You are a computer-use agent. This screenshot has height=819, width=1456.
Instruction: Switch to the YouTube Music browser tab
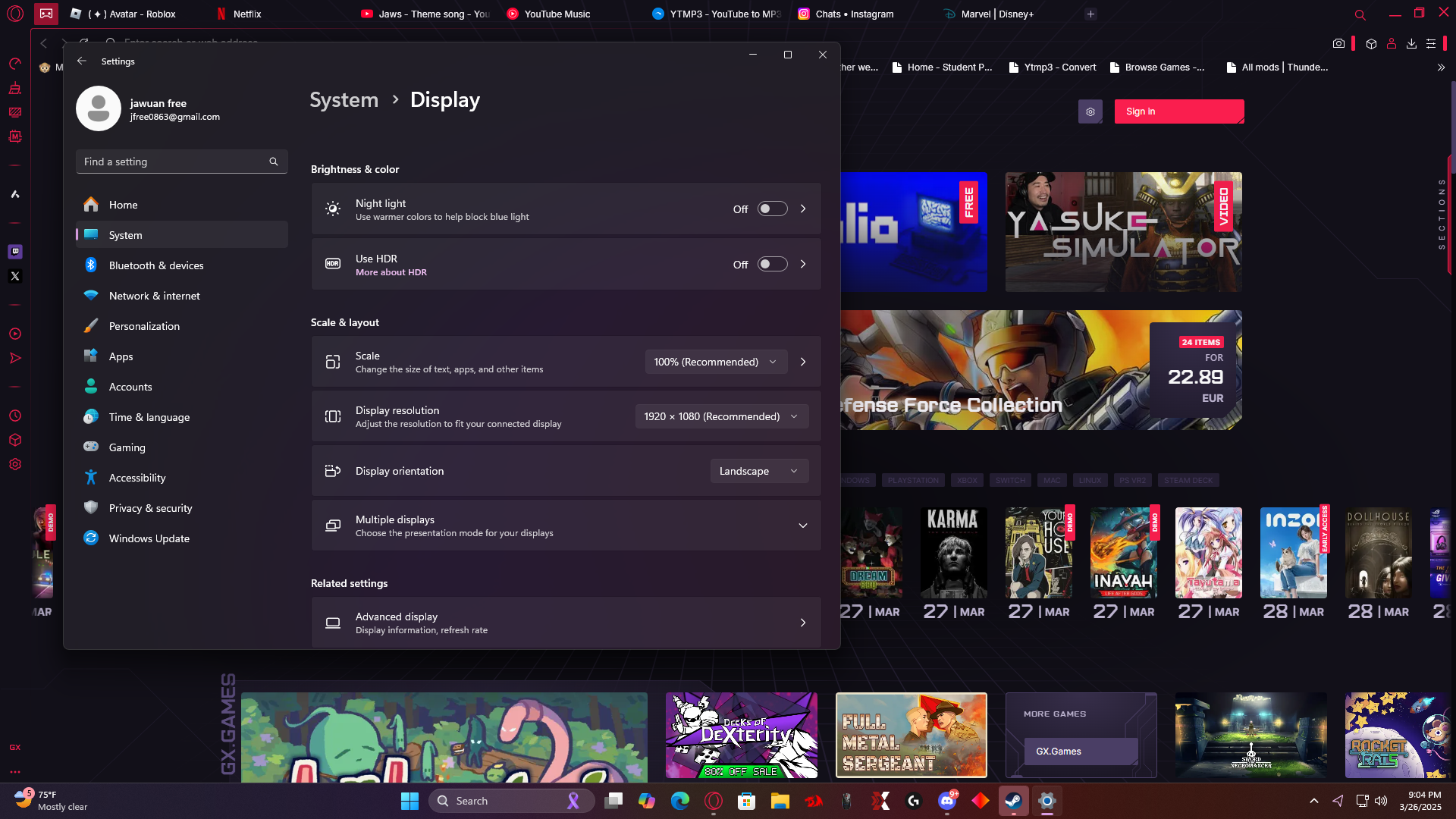[557, 14]
